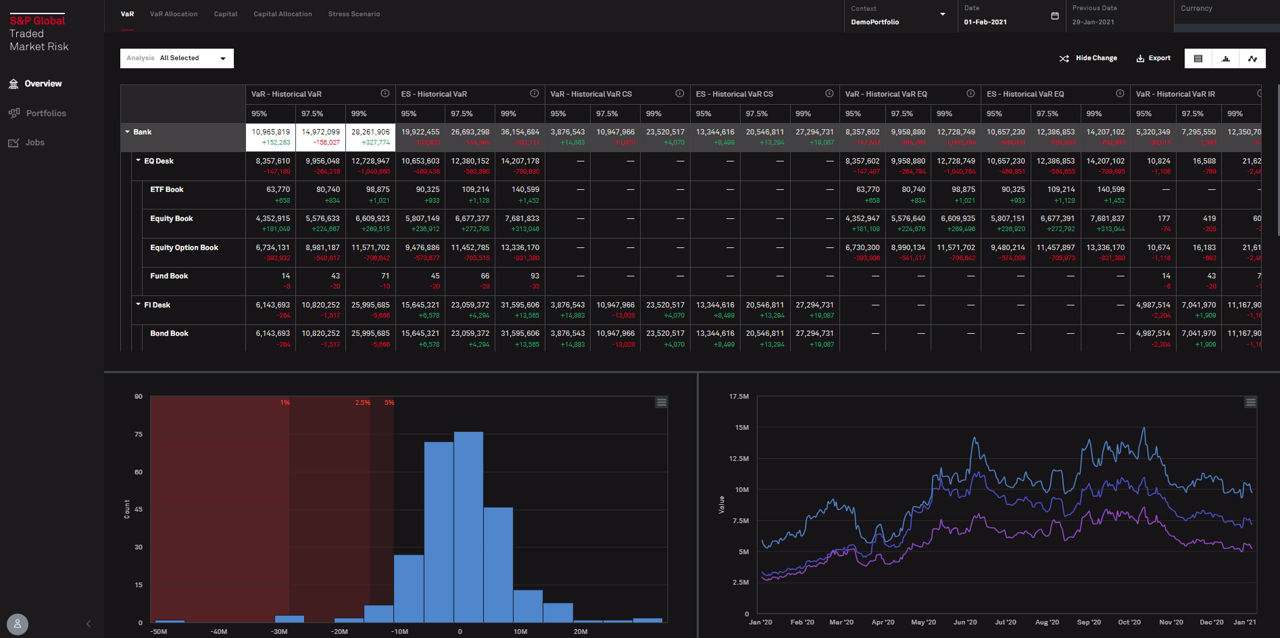This screenshot has height=638, width=1280.
Task: Click the Portfolios folder icon
Action: click(x=14, y=113)
